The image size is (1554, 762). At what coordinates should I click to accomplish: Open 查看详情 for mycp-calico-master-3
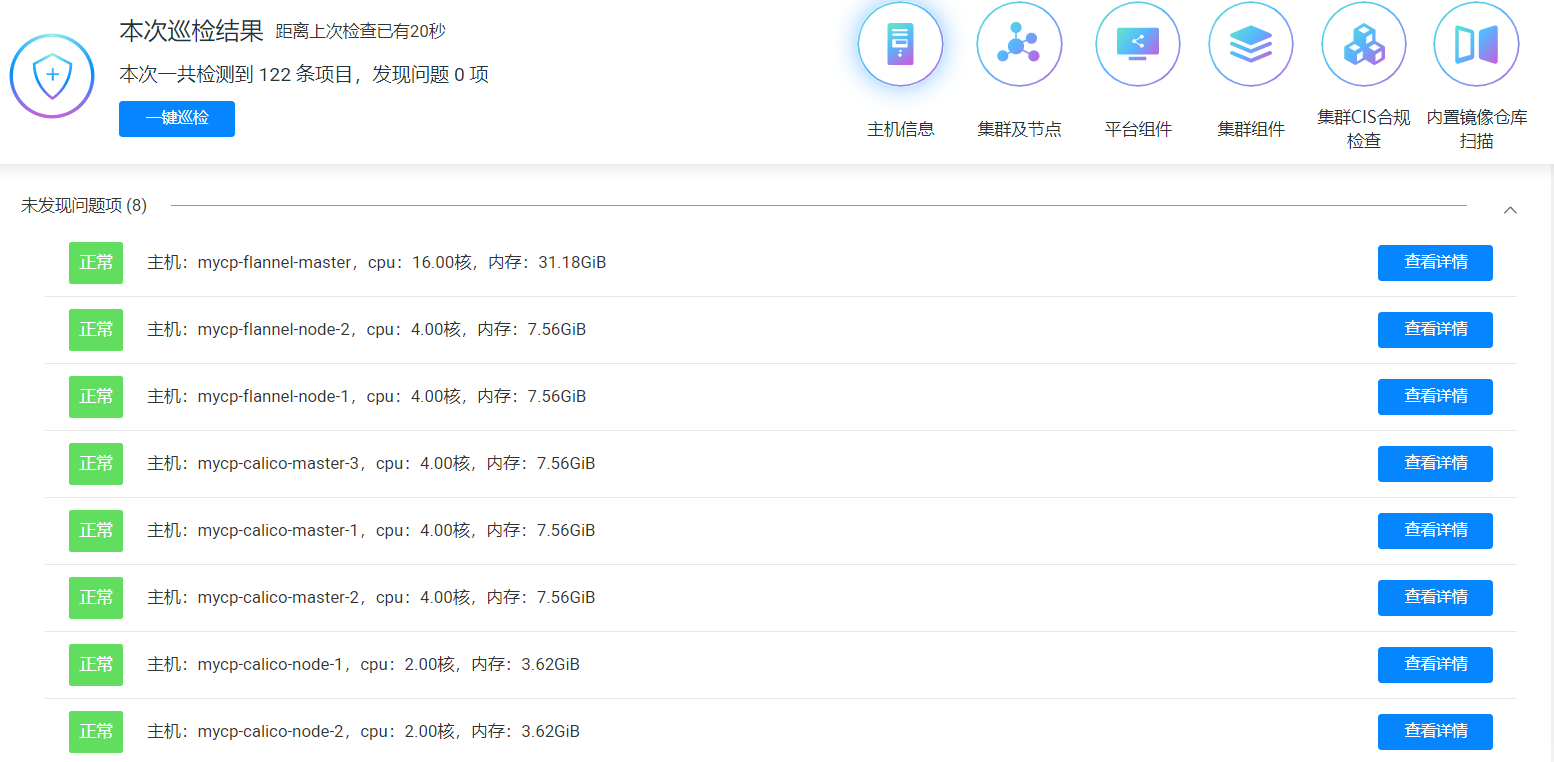tap(1435, 464)
